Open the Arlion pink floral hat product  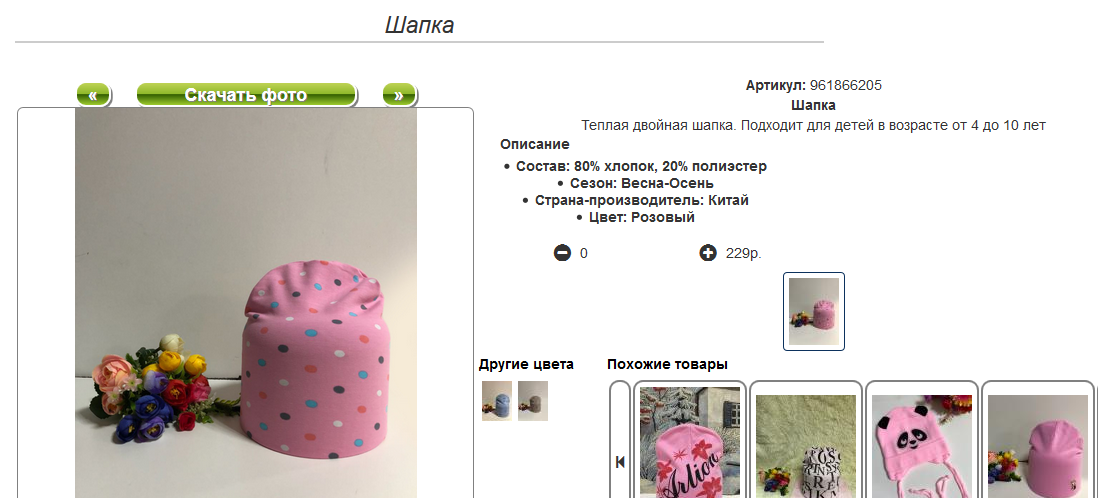(x=690, y=441)
